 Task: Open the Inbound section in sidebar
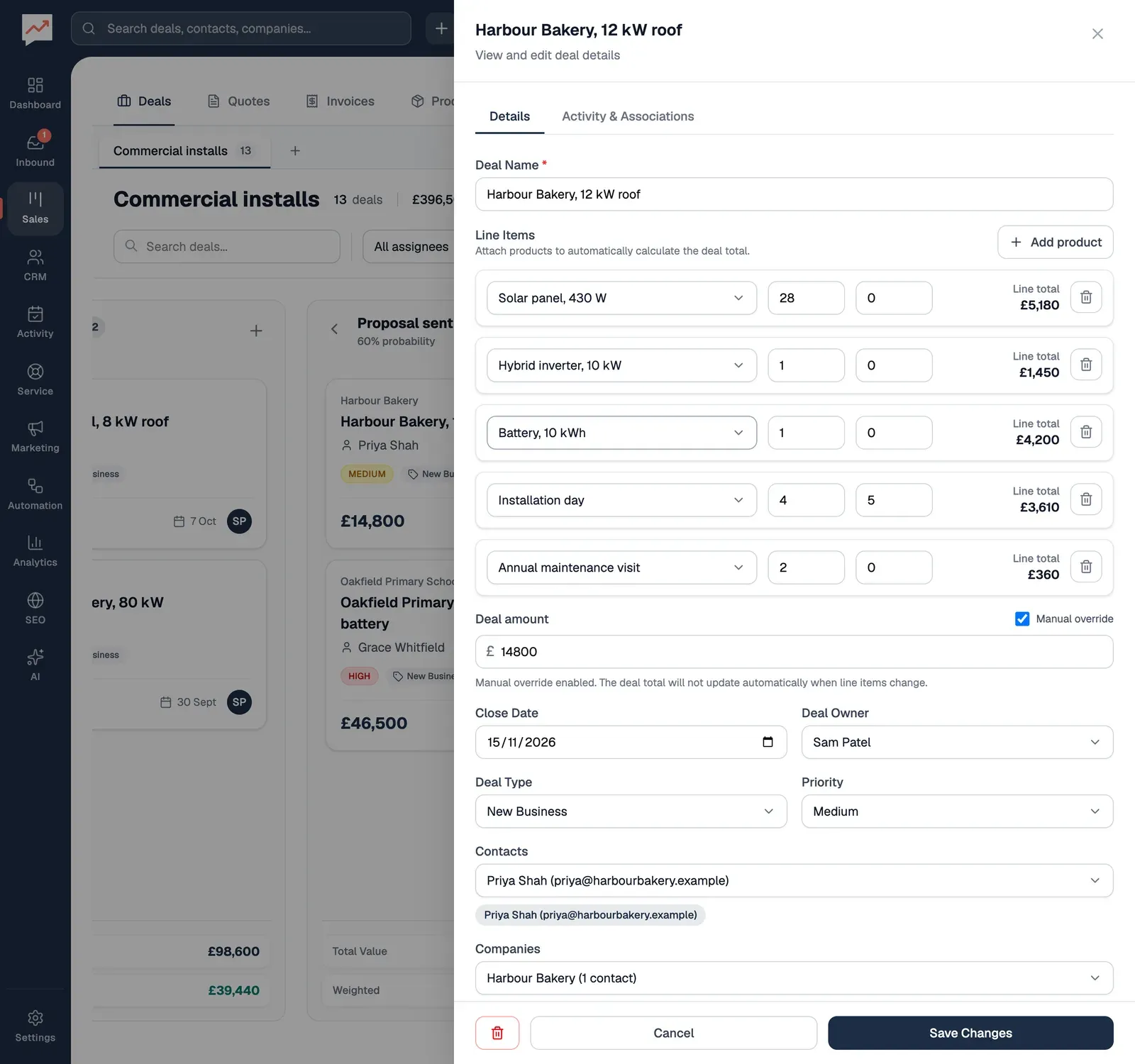(x=35, y=150)
